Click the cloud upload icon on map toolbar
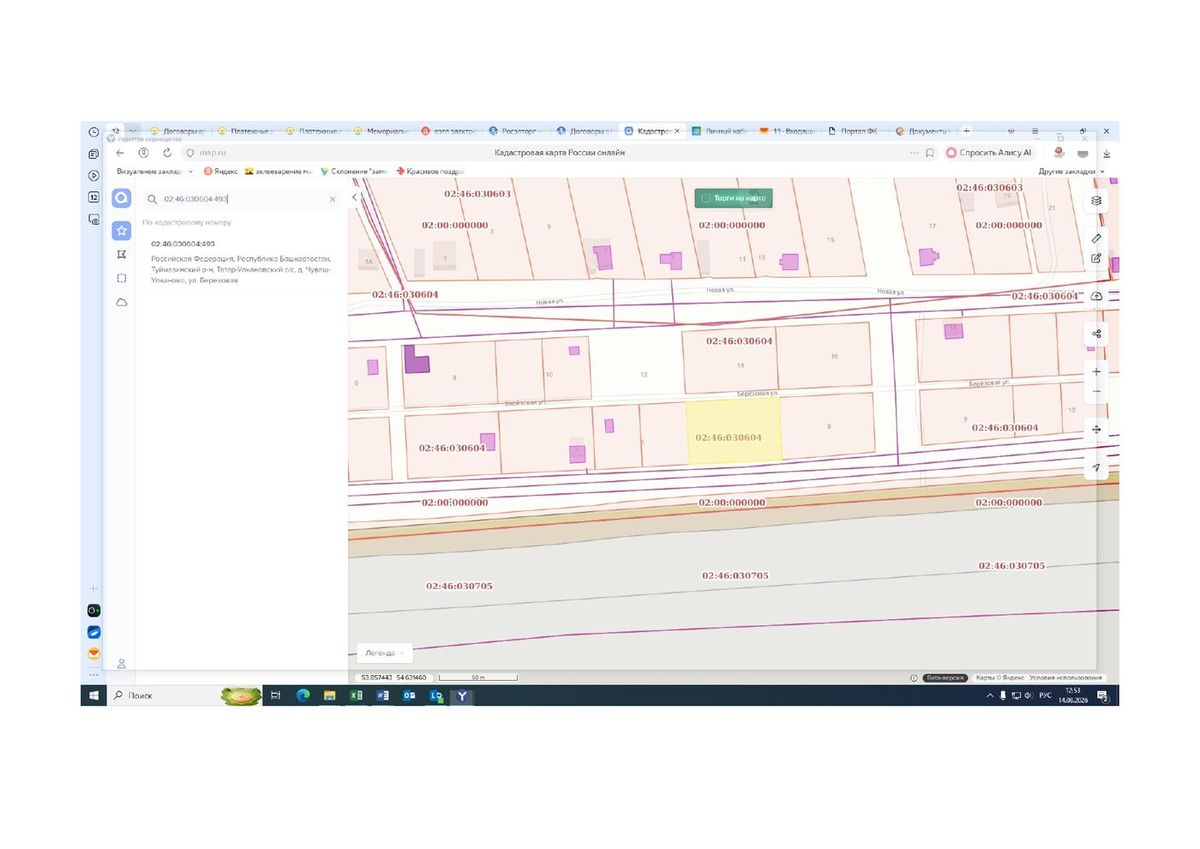Screen dimensions: 1200x849 coord(1097,297)
